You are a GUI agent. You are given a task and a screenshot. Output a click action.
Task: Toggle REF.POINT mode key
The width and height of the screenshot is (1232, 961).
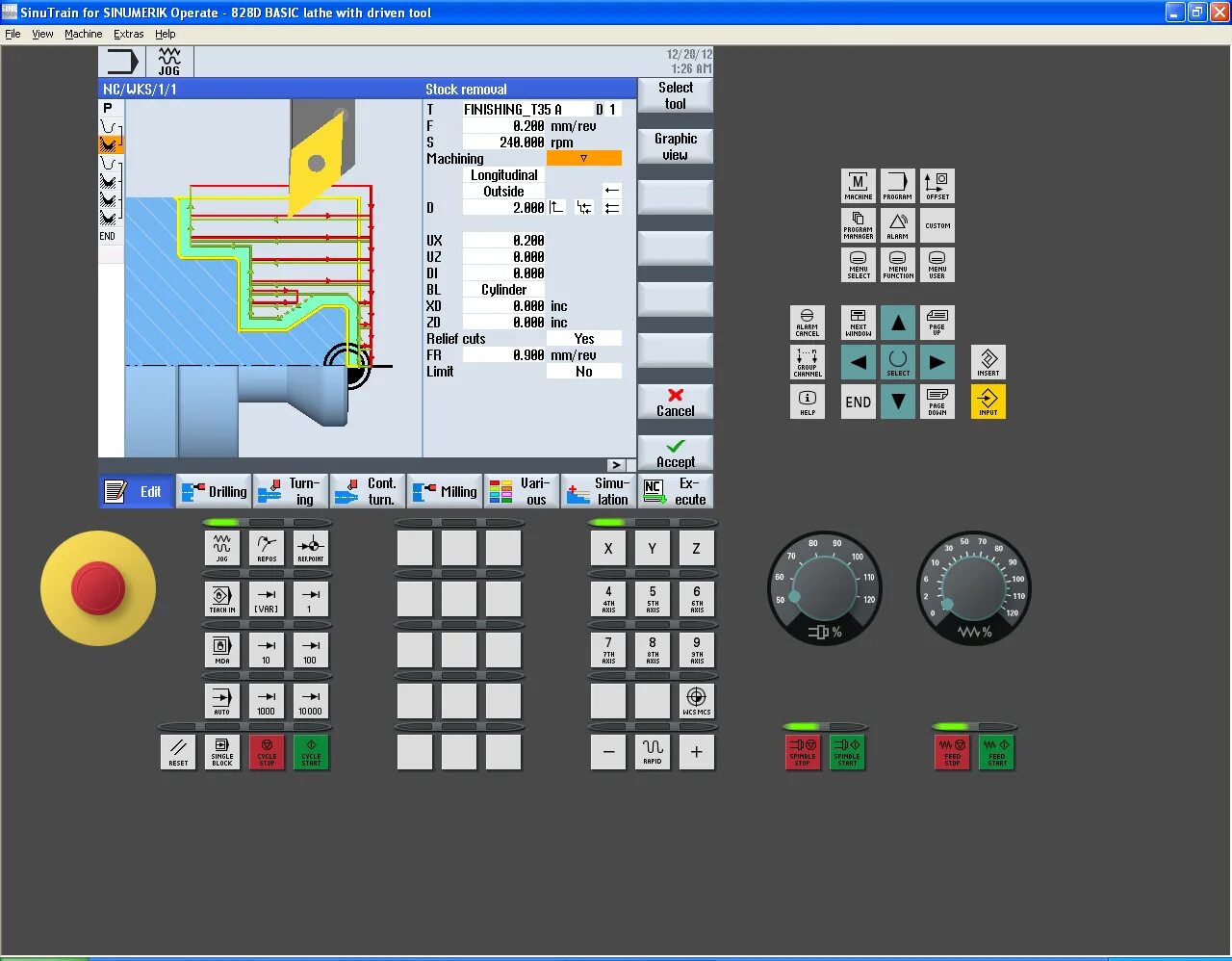[311, 548]
